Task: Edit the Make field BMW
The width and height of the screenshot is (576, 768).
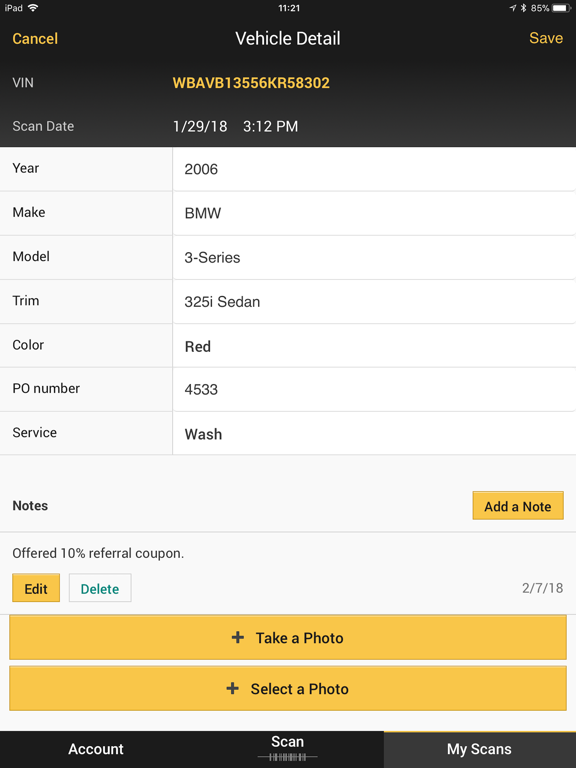Action: click(x=374, y=213)
